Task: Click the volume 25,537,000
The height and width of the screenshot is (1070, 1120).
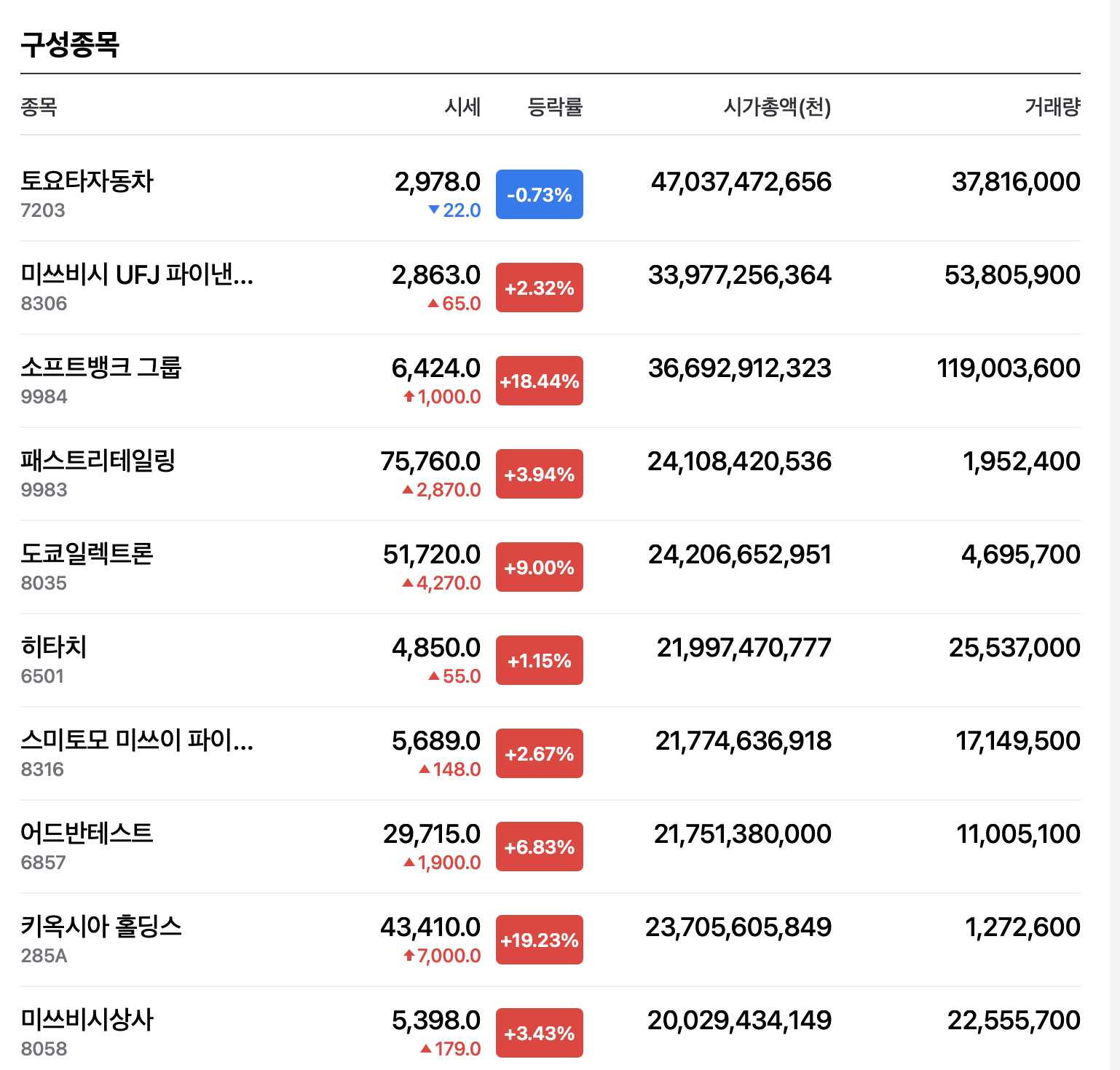Action: [1014, 647]
